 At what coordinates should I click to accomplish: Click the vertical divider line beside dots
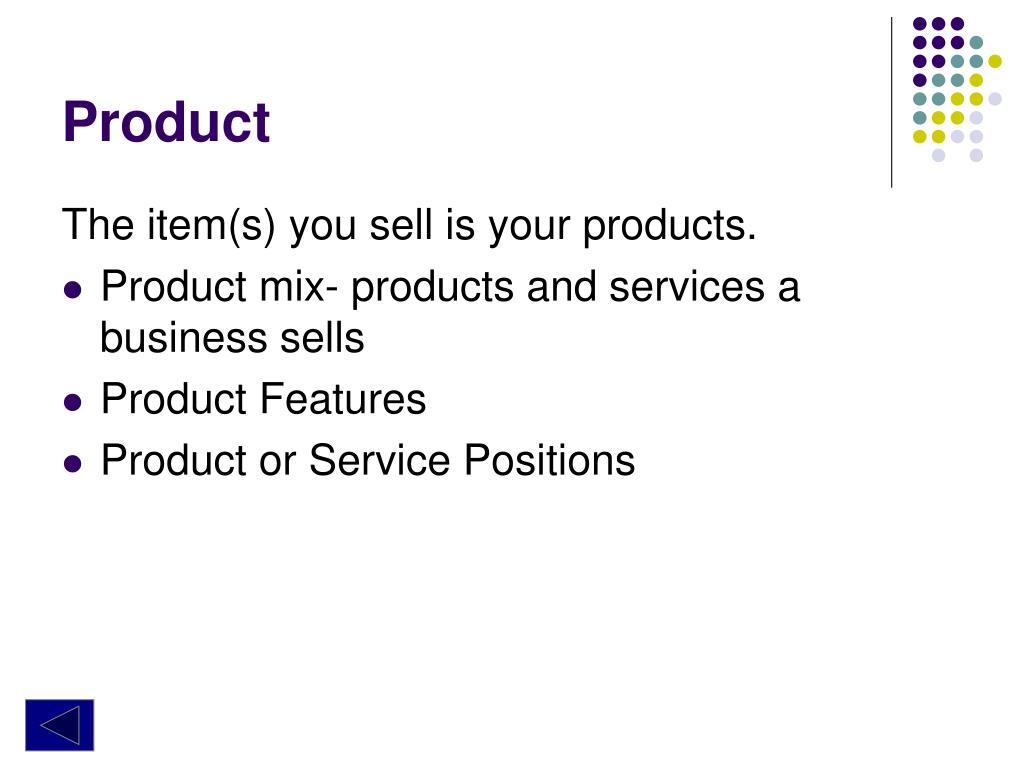pos(891,103)
